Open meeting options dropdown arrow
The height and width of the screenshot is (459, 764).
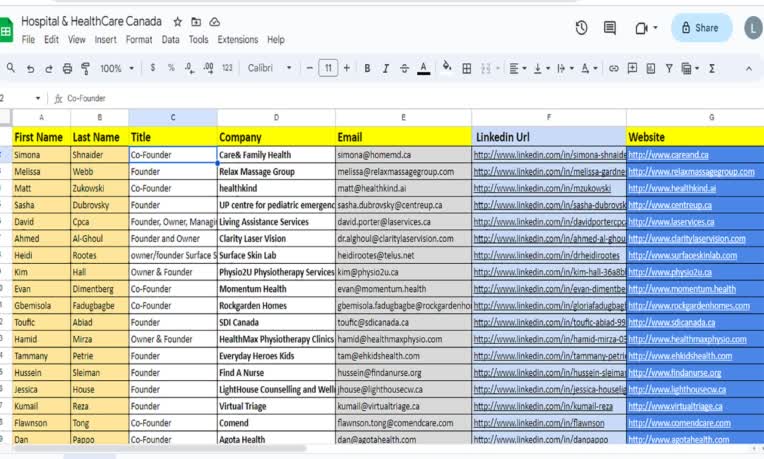pos(655,28)
